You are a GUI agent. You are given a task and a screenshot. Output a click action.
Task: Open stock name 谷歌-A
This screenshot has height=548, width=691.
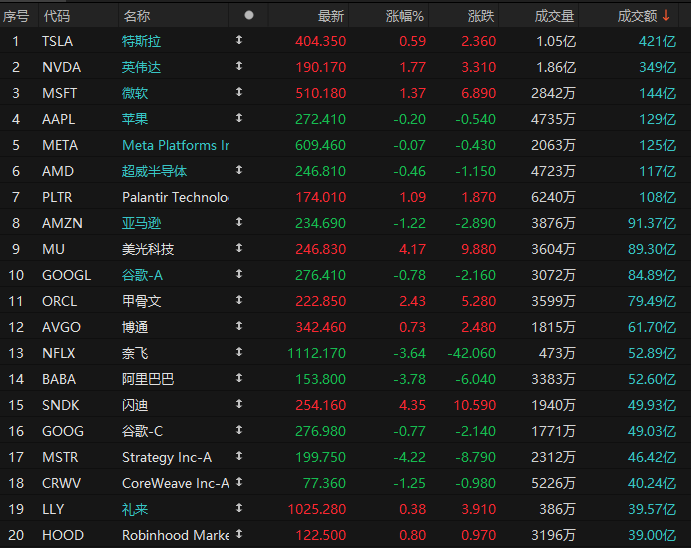142,275
